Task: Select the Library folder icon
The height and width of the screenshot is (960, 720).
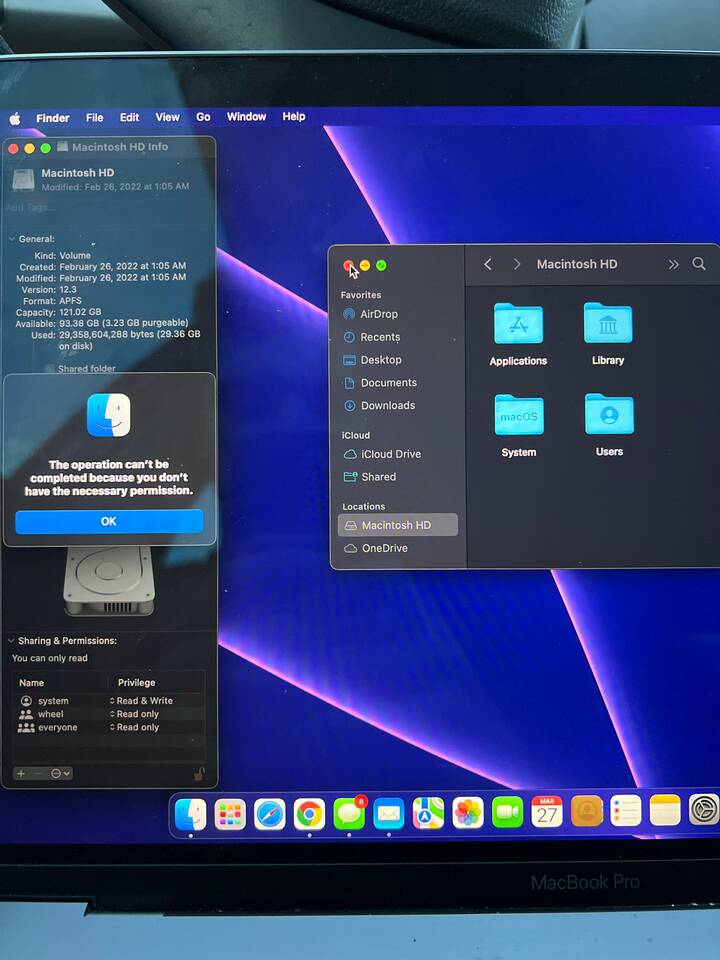Action: [607, 323]
